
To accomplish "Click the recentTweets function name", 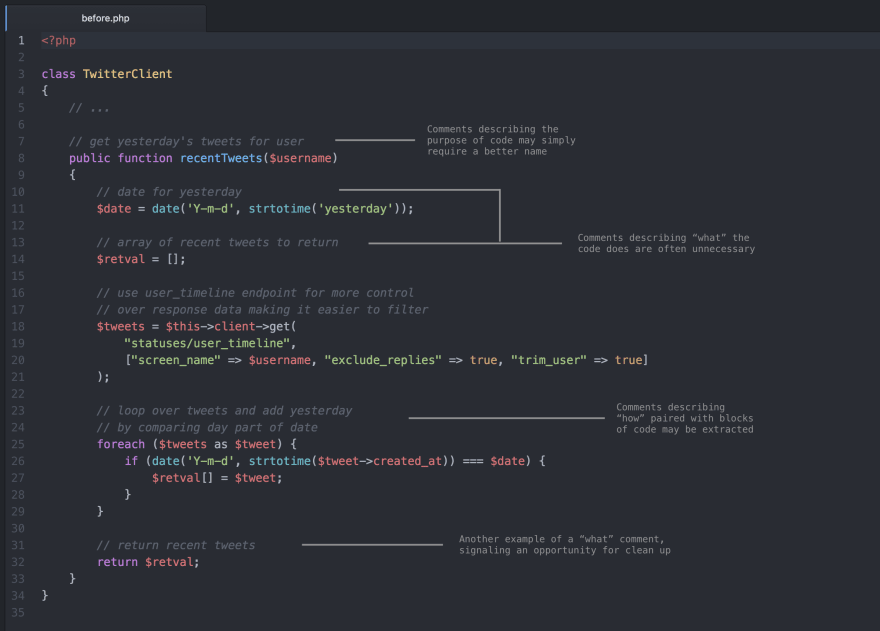I will point(221,158).
